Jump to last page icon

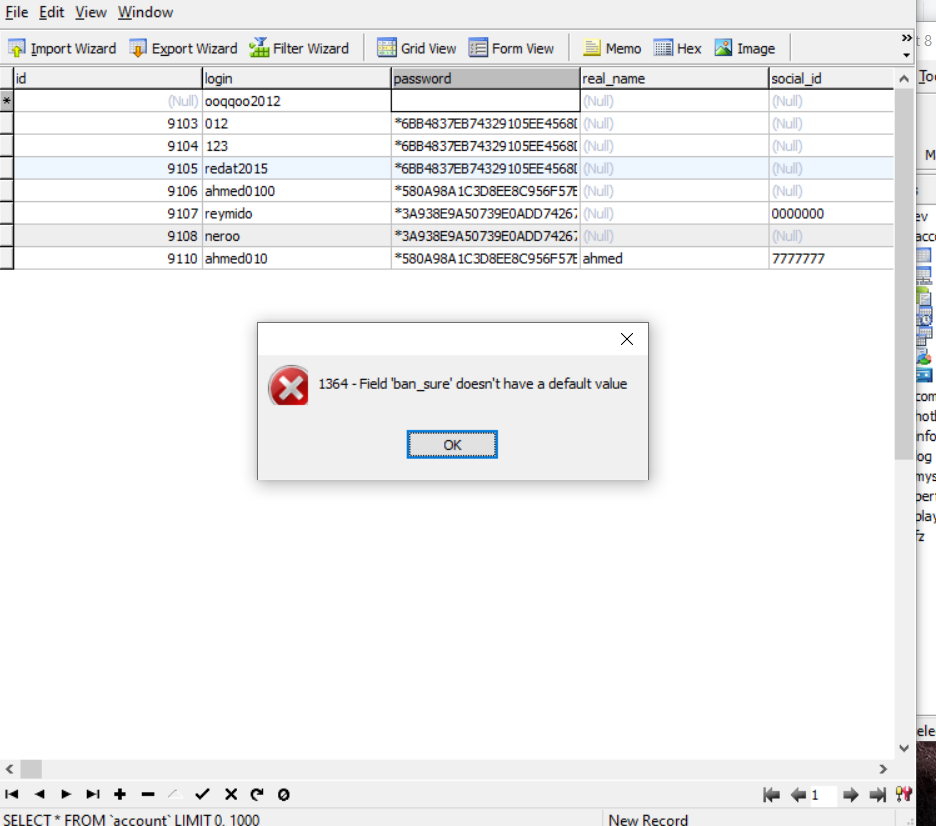click(x=878, y=795)
